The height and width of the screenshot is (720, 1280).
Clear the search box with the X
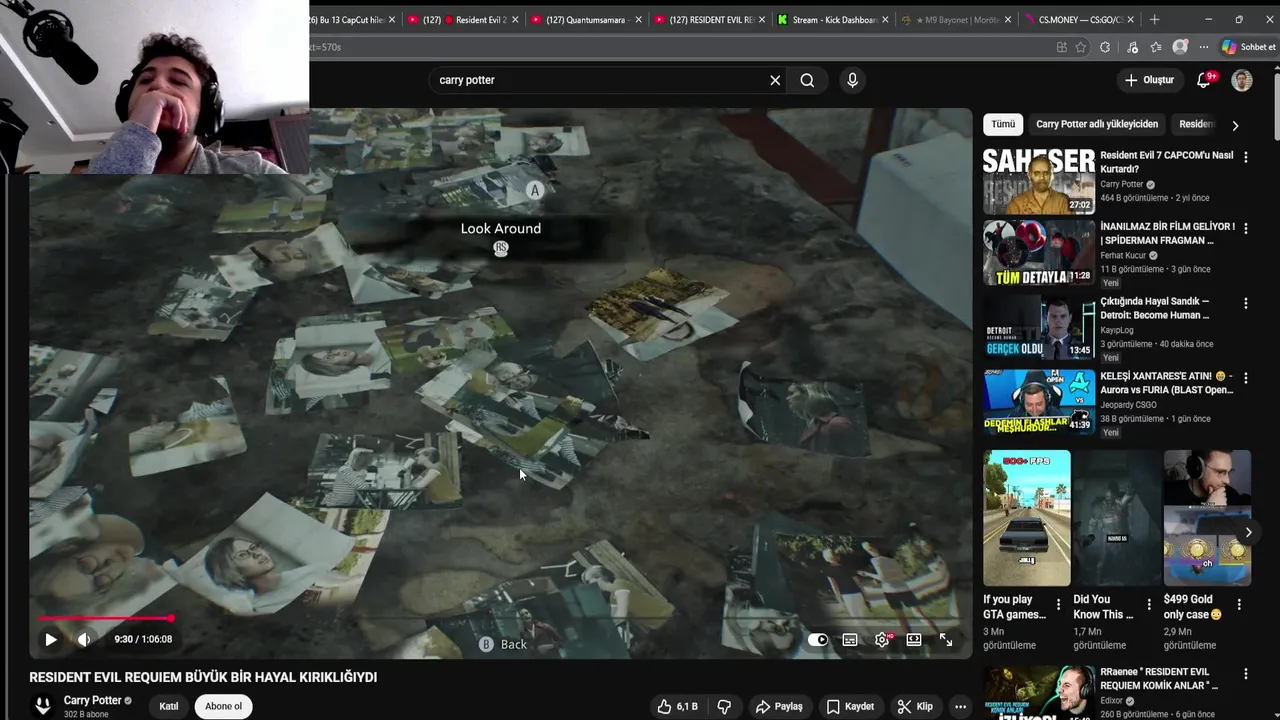click(775, 80)
